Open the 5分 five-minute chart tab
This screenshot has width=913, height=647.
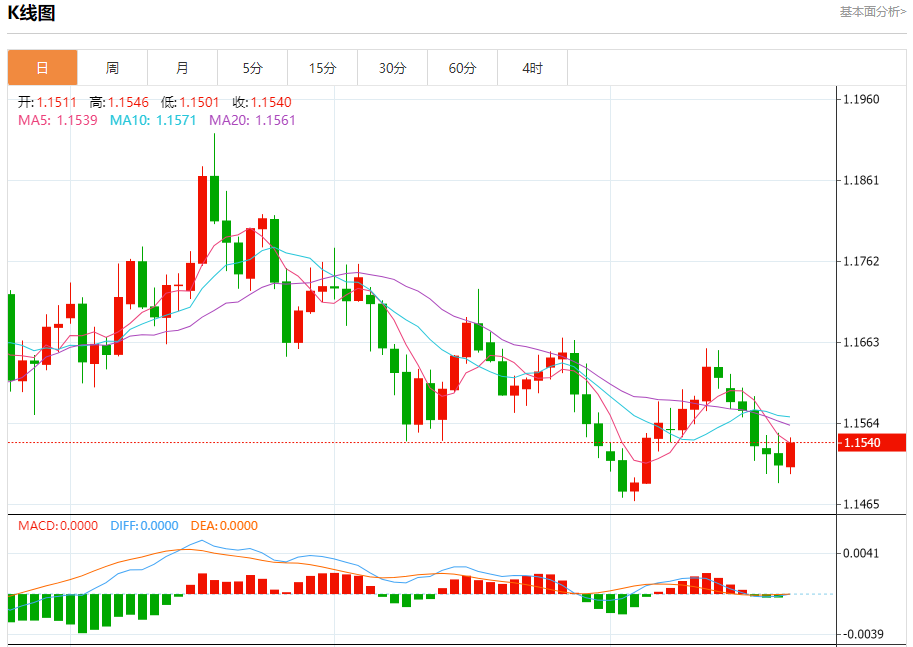click(252, 68)
